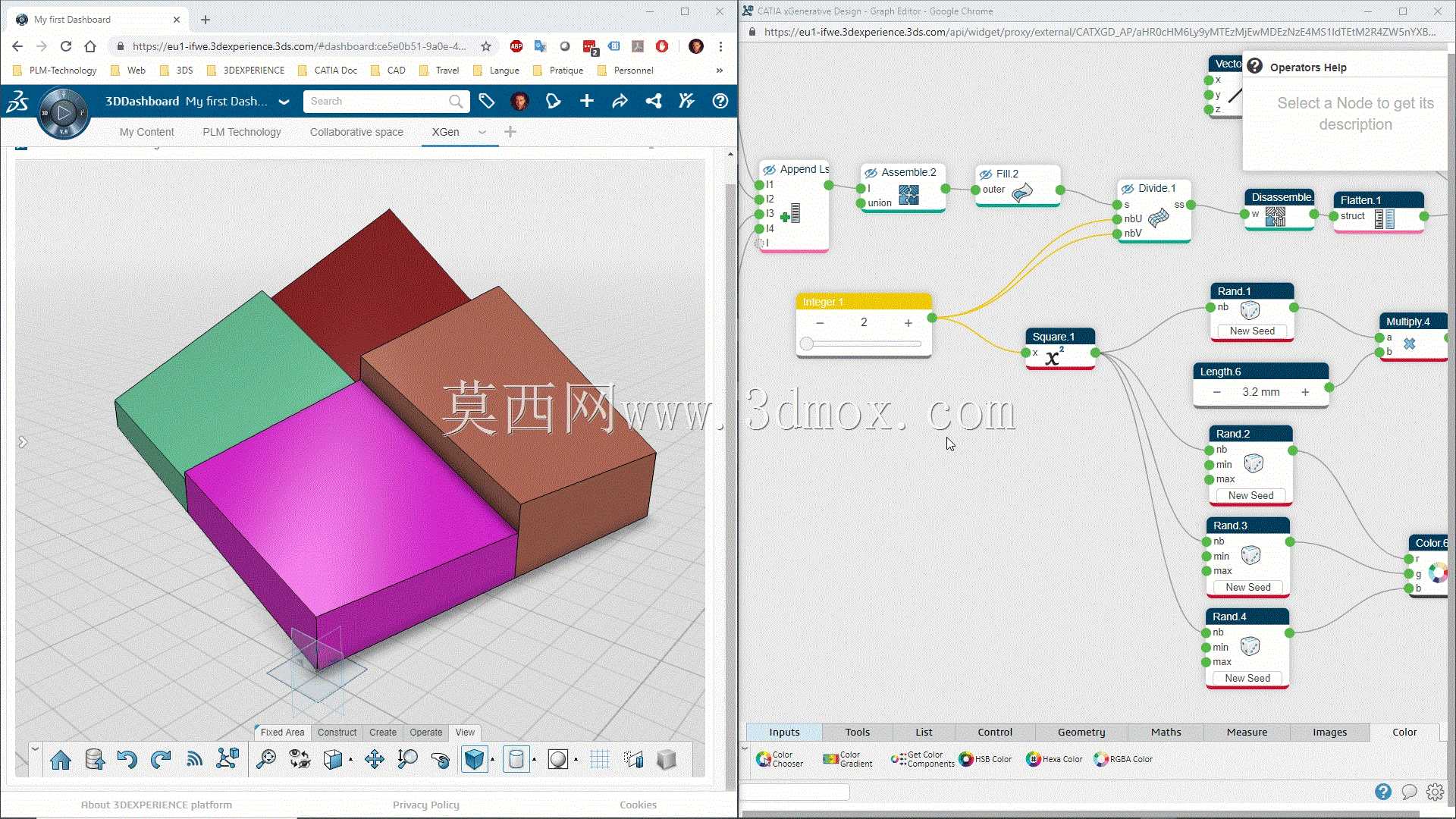Image resolution: width=1456 pixels, height=819 pixels.
Task: Click the sectioning plane icon in viewer toolbar
Action: click(633, 759)
